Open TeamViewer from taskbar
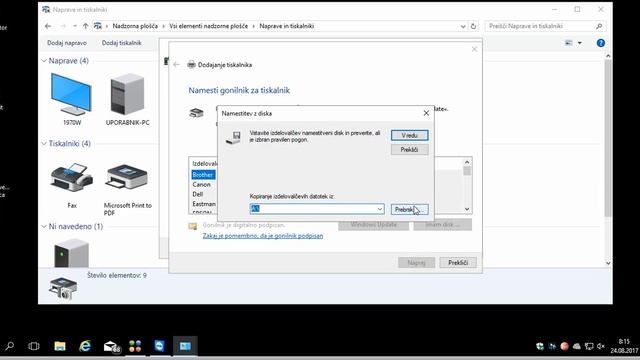640x360 pixels. tap(160, 346)
